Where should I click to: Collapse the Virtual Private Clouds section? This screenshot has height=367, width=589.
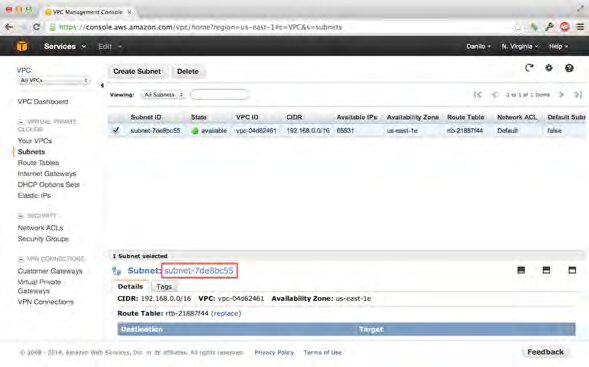21,122
